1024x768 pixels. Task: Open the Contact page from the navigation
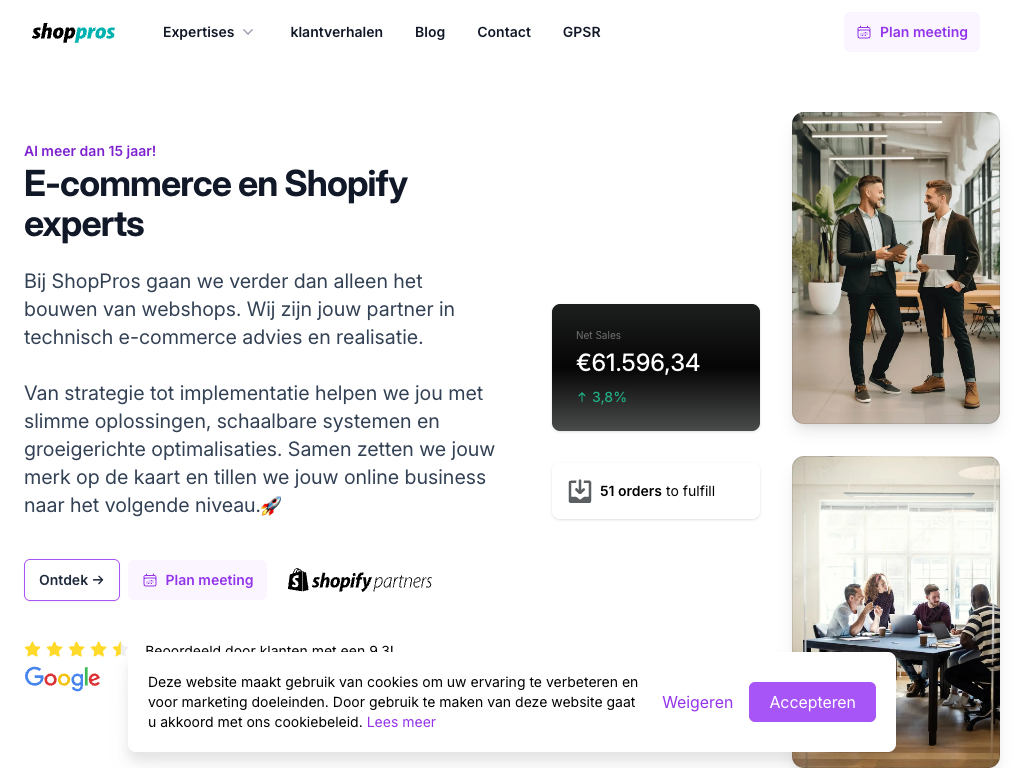pyautogui.click(x=504, y=32)
